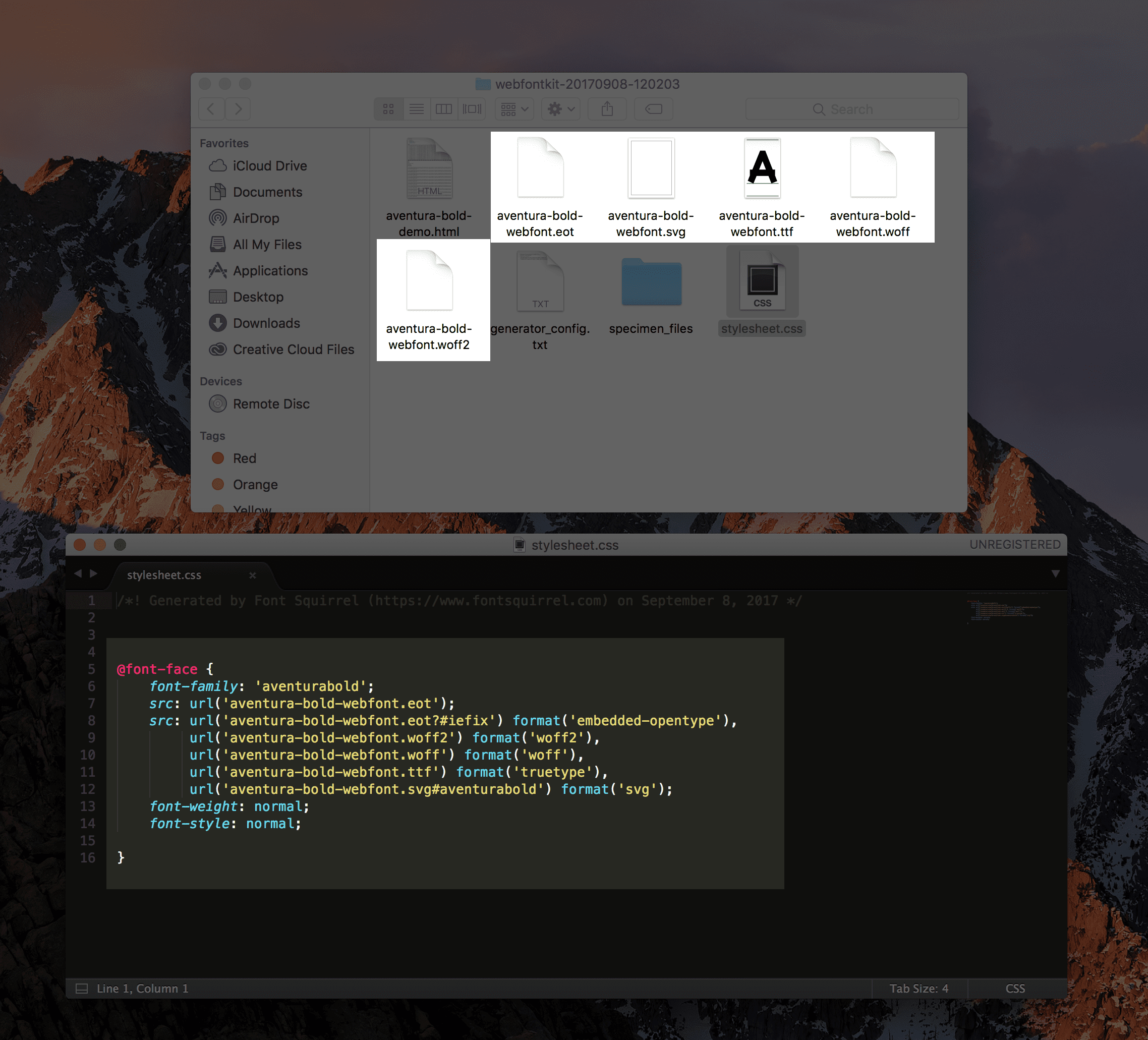Open the item arrangement dropdown
The height and width of the screenshot is (1040, 1148).
click(x=513, y=109)
